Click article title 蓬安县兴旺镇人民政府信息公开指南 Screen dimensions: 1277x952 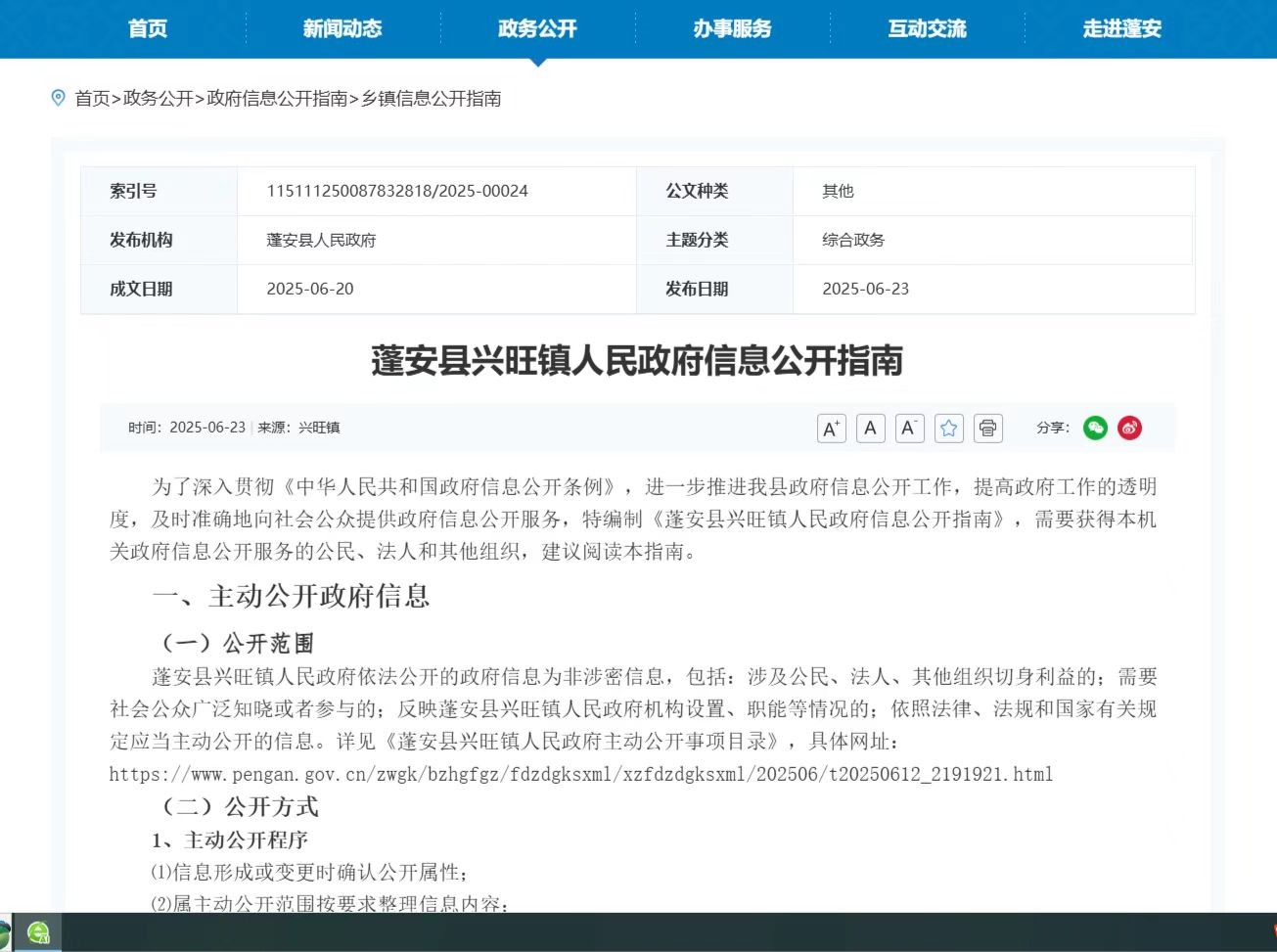click(x=637, y=360)
